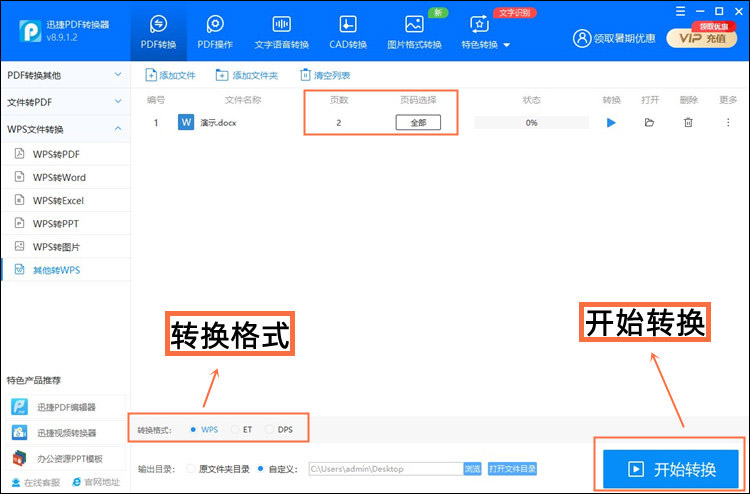Select the DPS format radio button
The image size is (750, 494).
pos(270,429)
